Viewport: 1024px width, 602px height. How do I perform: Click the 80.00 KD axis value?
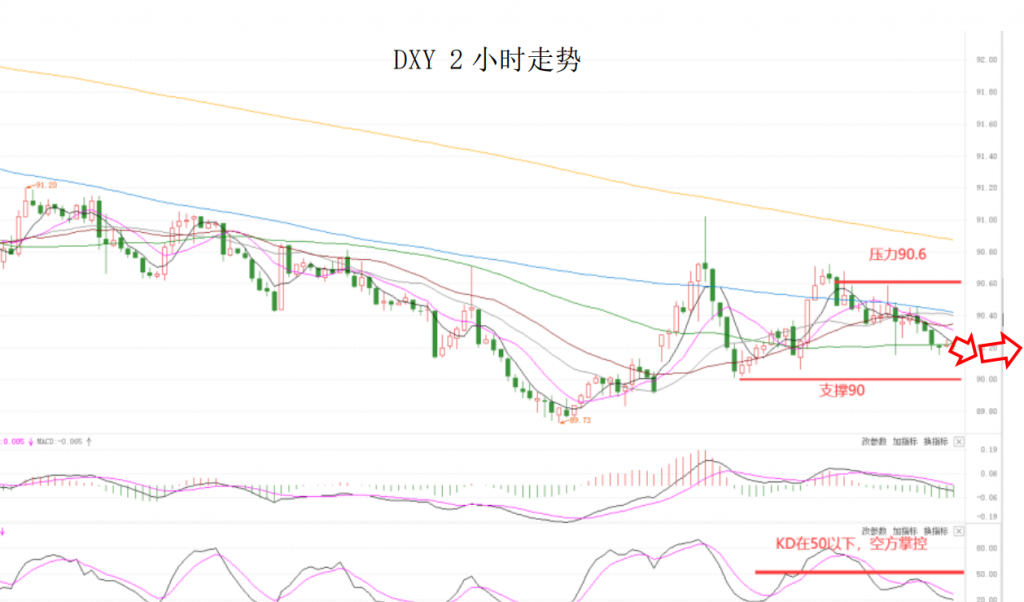click(987, 548)
